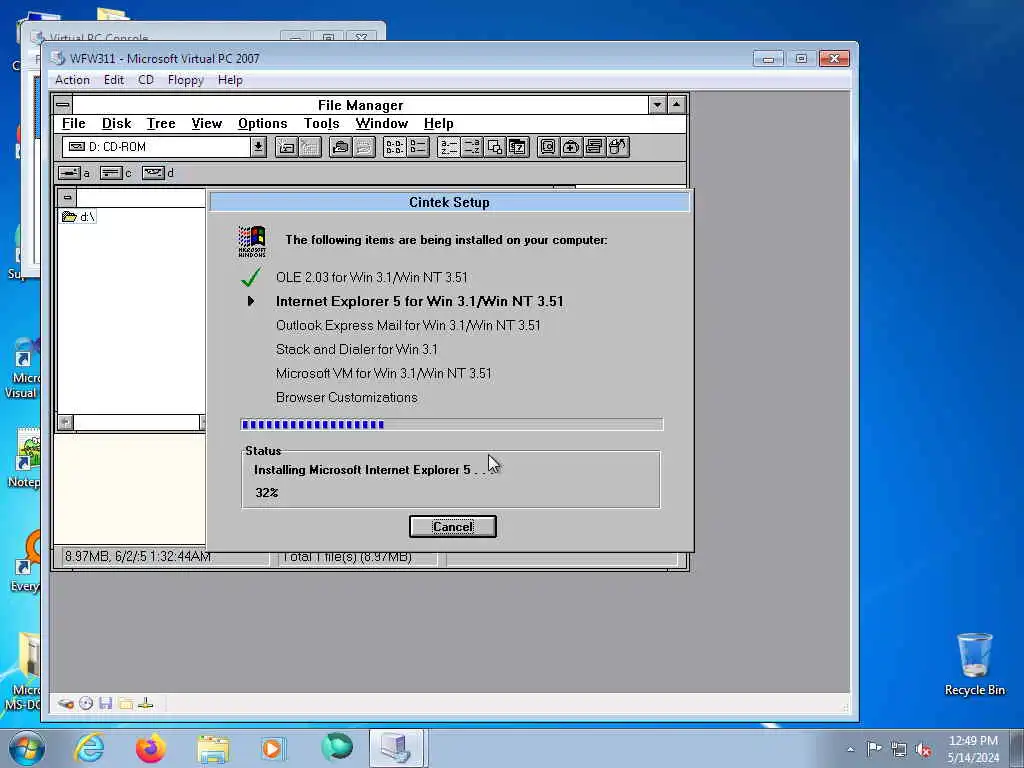Click the Action Center flag tray icon

(874, 749)
